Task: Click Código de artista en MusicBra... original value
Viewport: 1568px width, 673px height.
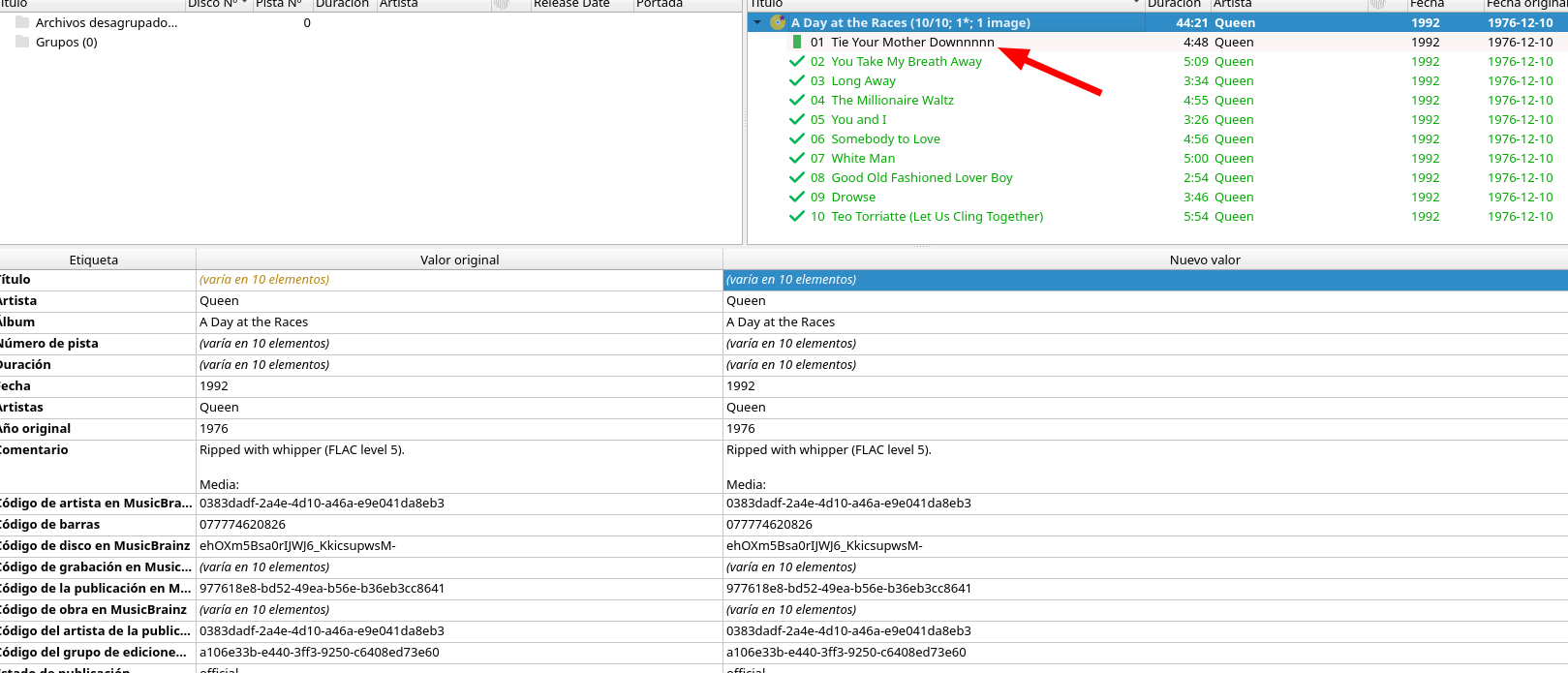Action: point(460,504)
